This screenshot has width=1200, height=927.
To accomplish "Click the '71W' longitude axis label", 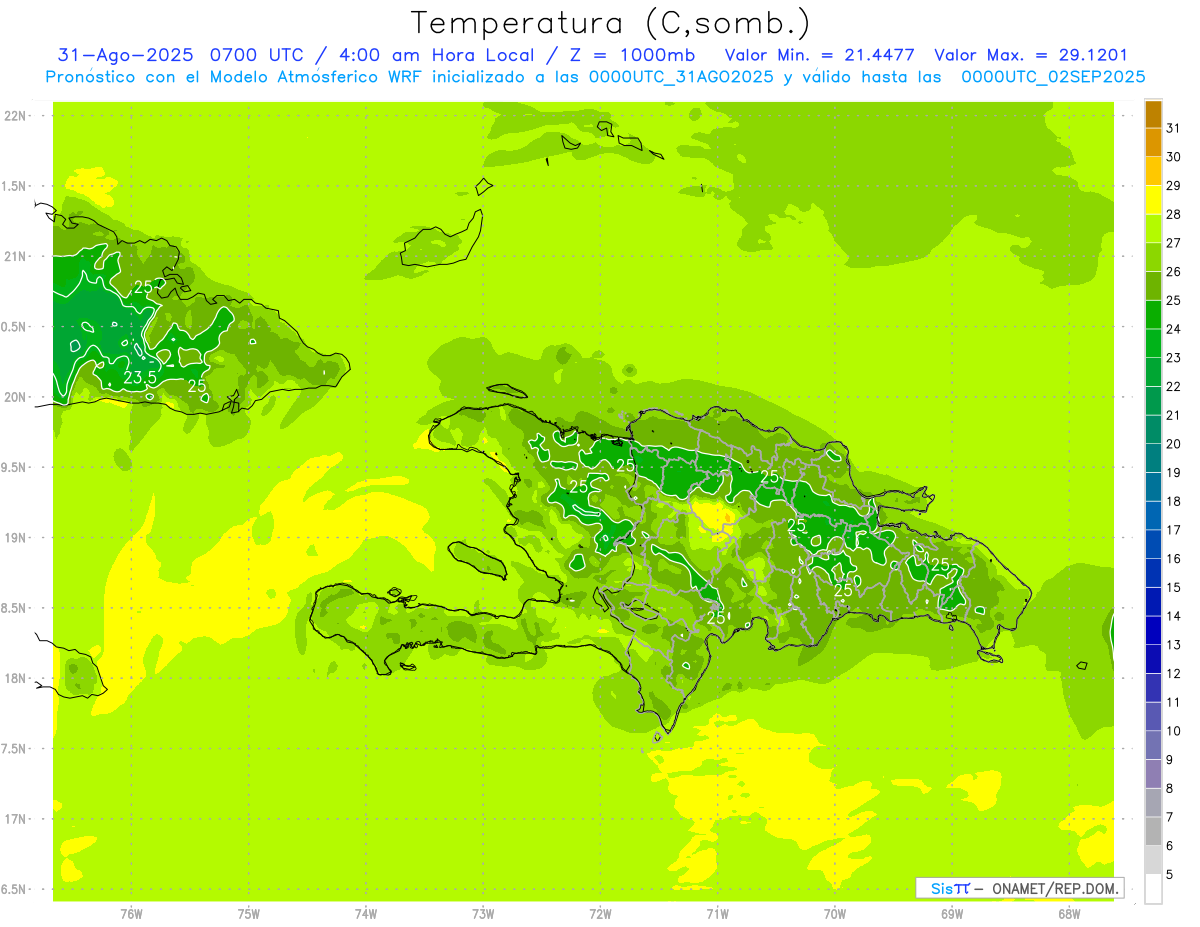I will click(717, 914).
